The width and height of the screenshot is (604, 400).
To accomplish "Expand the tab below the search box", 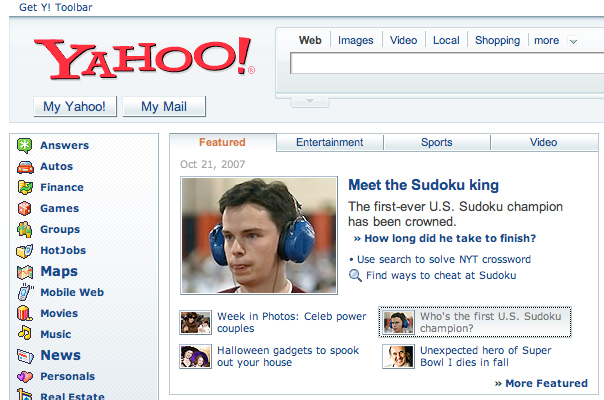I will click(310, 102).
